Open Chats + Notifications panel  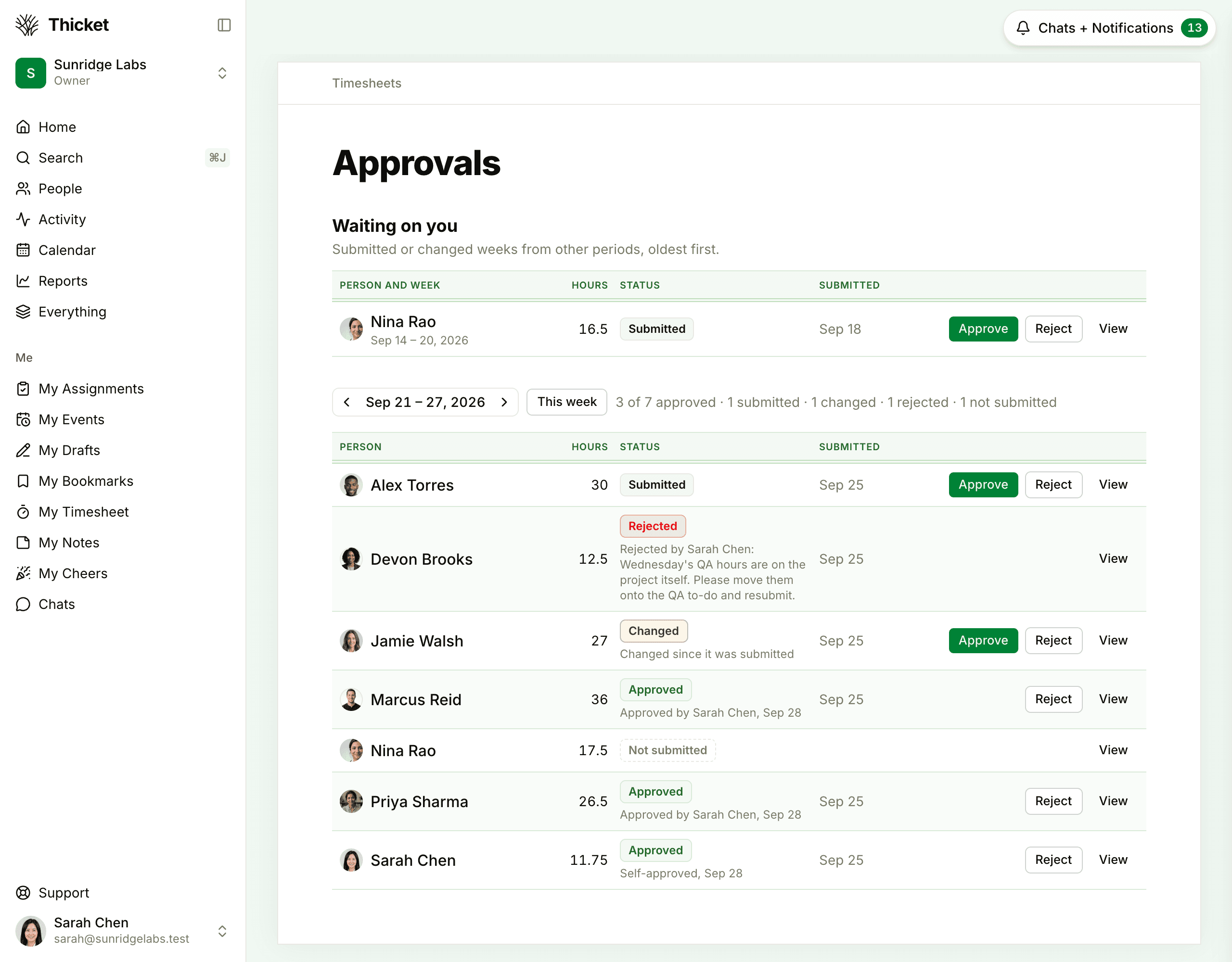pos(1109,27)
